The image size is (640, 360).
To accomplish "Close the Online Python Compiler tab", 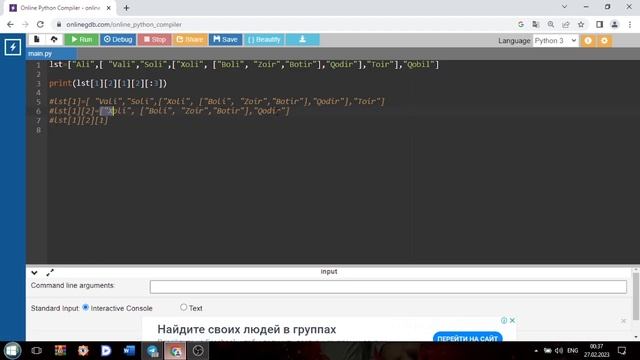I will point(109,8).
